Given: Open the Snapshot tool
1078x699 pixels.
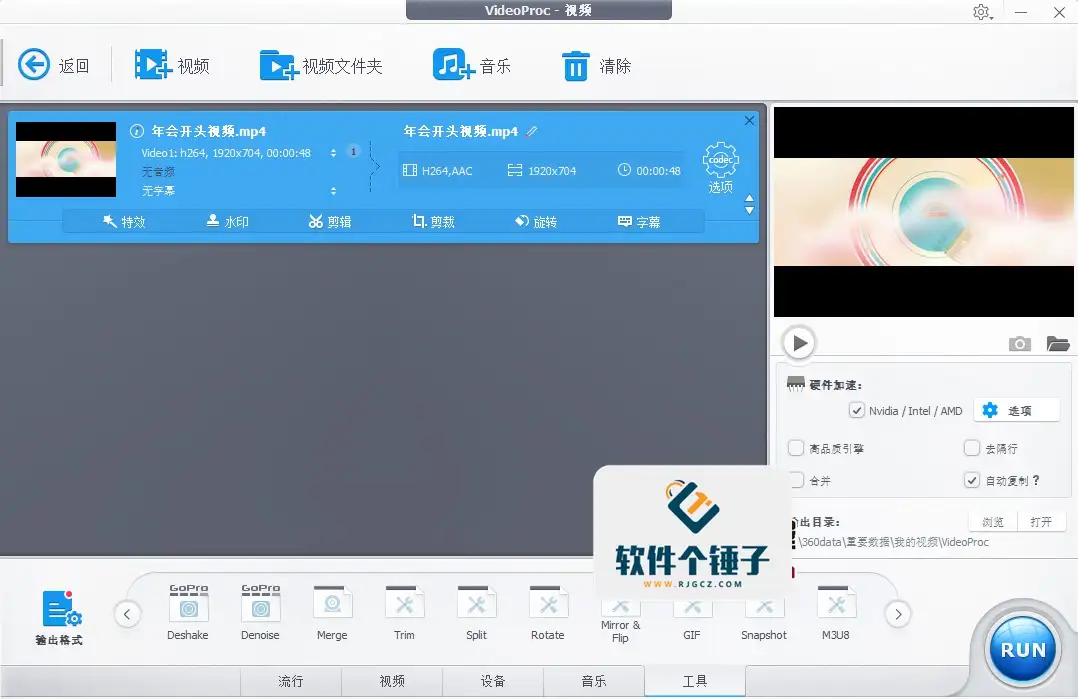Looking at the screenshot, I should tap(764, 610).
